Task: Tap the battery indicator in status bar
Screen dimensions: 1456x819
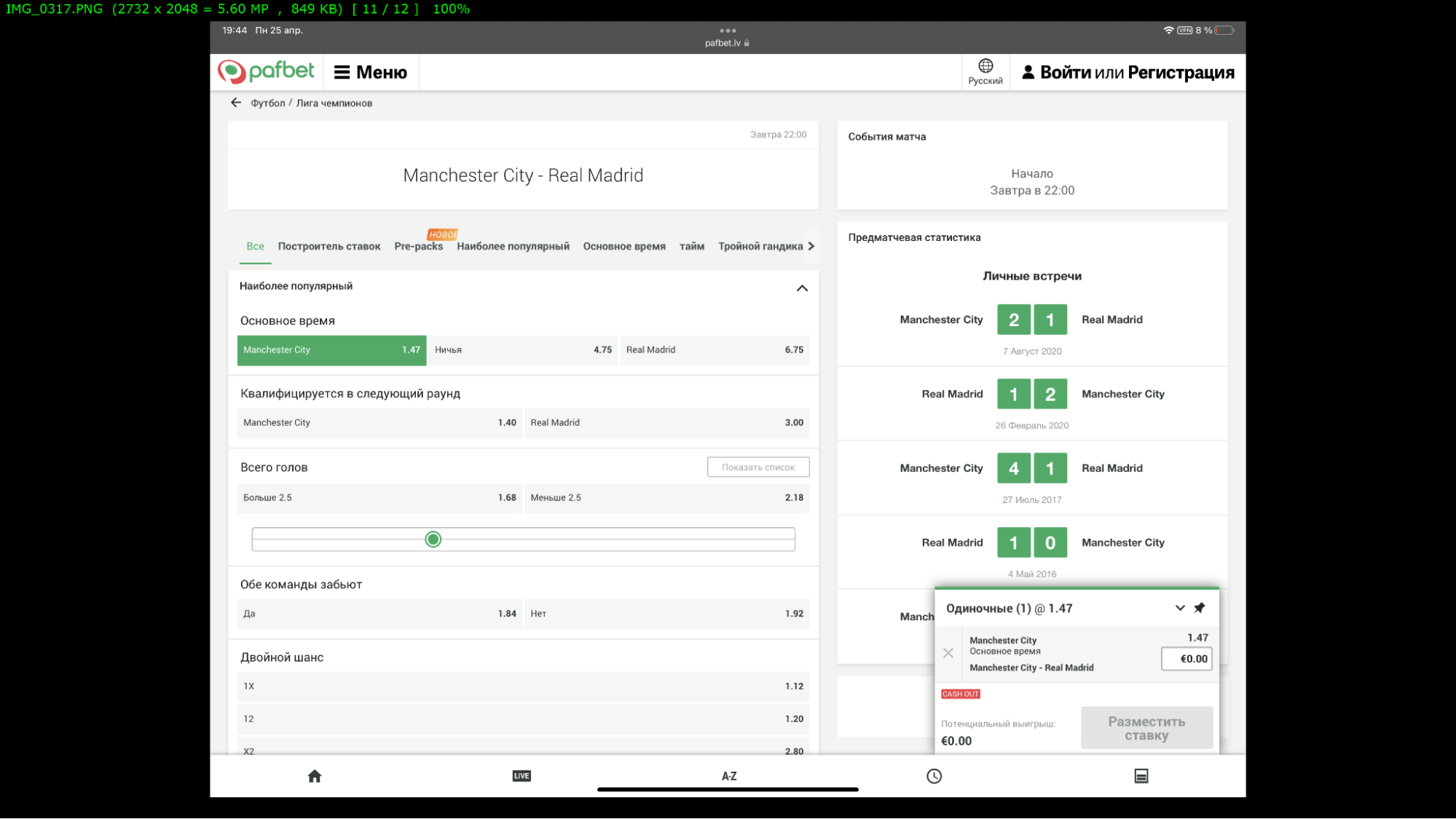Action: point(1224,31)
